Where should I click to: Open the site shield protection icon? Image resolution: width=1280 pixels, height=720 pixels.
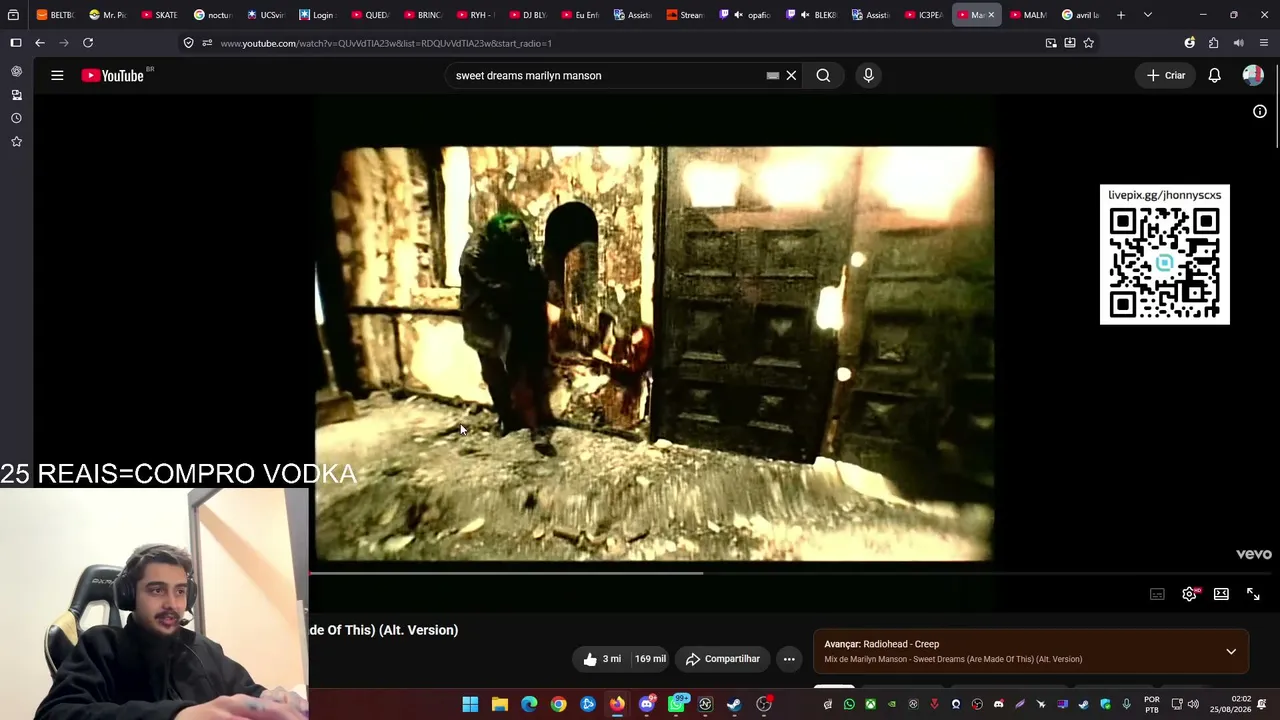(188, 43)
